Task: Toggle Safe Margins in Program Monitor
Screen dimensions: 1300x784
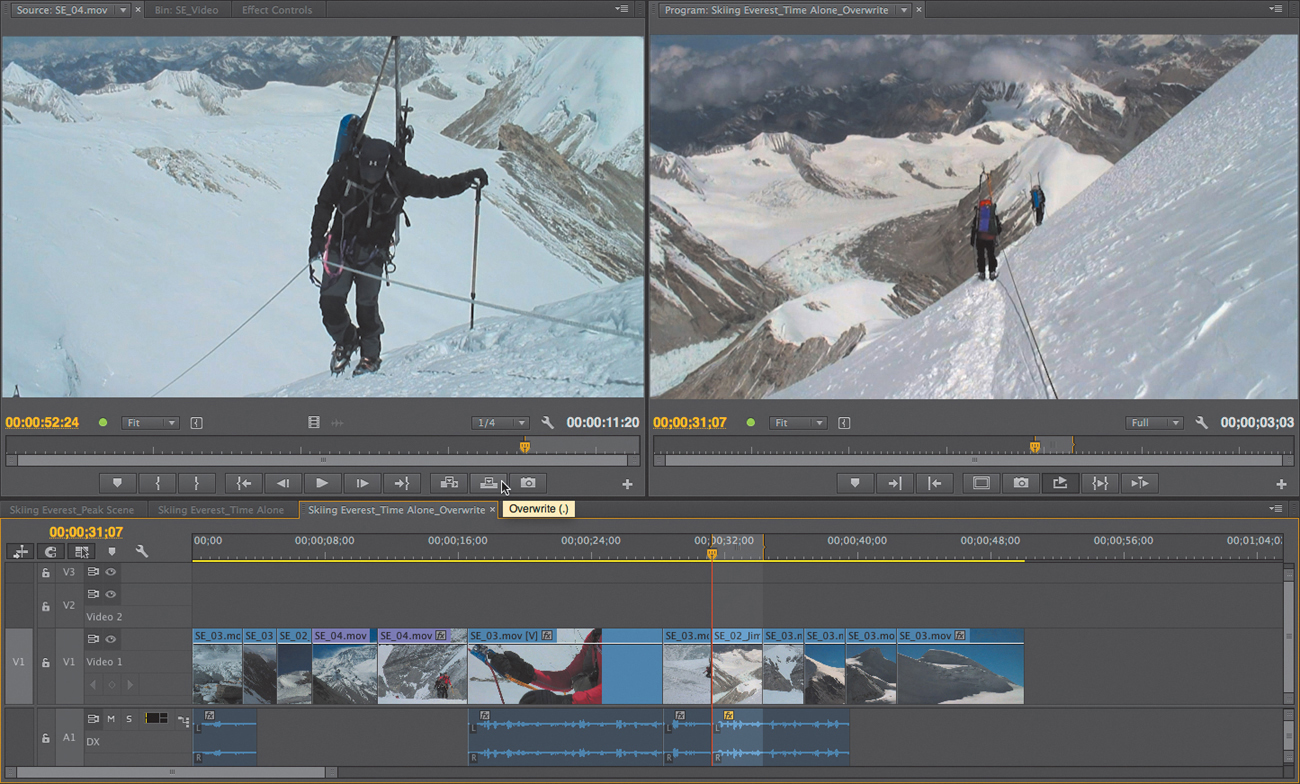Action: click(981, 483)
